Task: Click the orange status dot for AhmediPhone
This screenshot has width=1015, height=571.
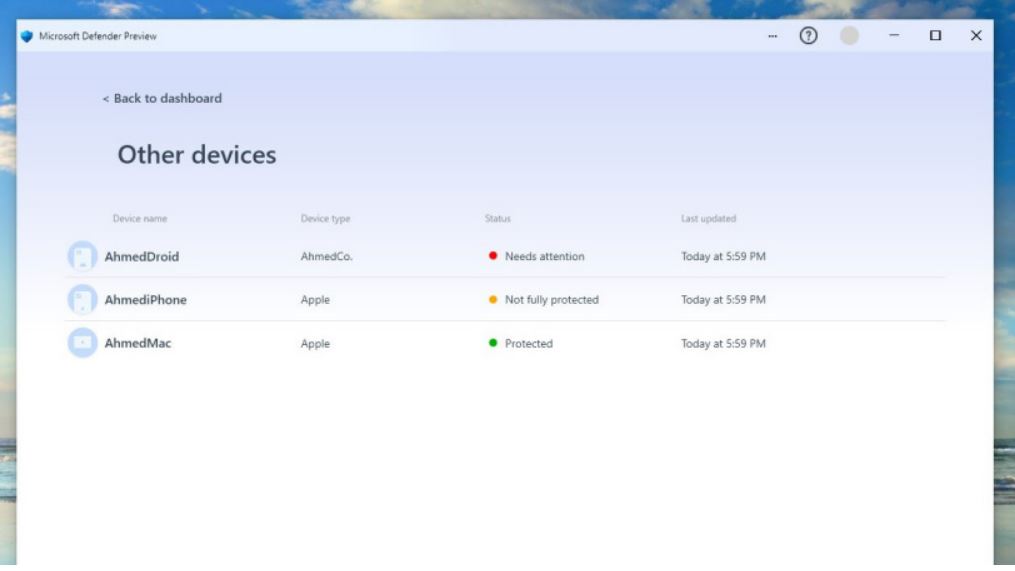Action: [x=493, y=300]
